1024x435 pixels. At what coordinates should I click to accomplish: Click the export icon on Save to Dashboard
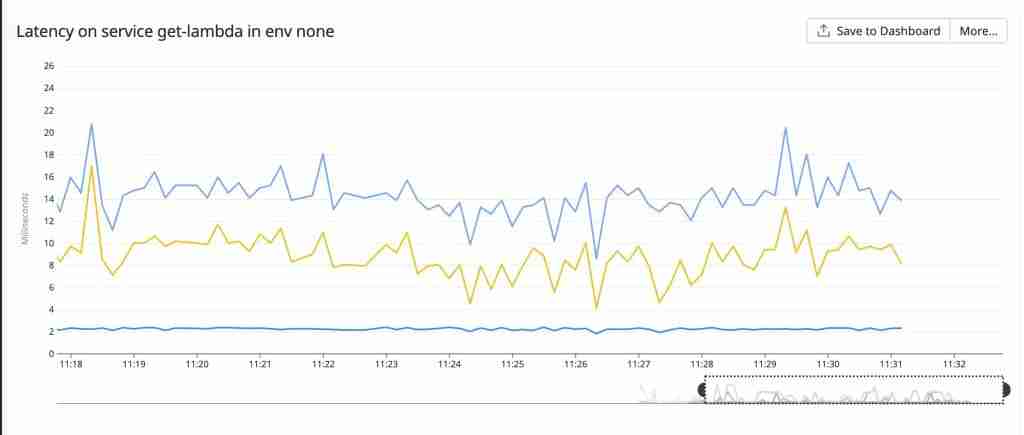pos(823,31)
